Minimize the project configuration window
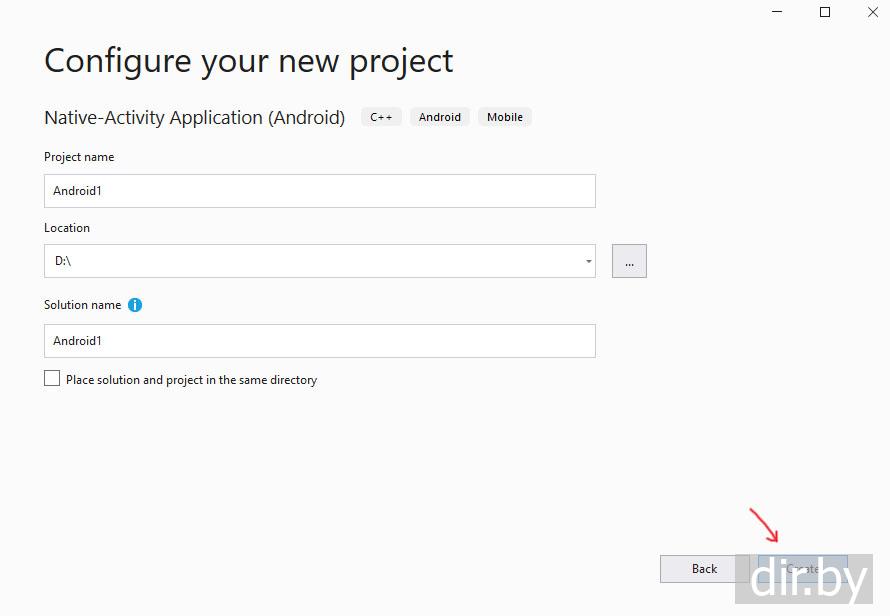This screenshot has width=890, height=616. tap(777, 12)
